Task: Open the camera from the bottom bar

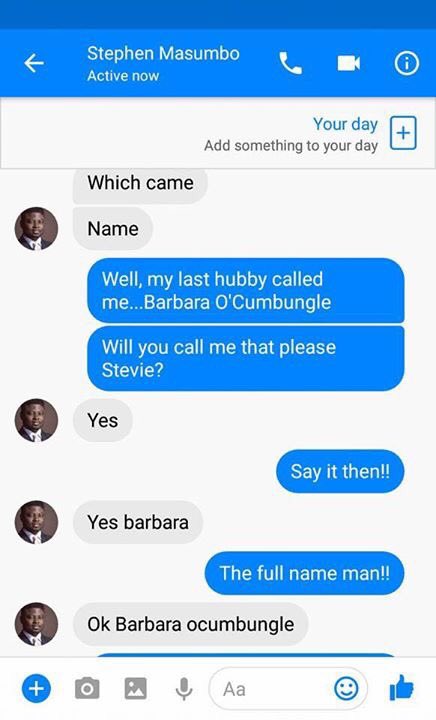Action: (x=87, y=688)
